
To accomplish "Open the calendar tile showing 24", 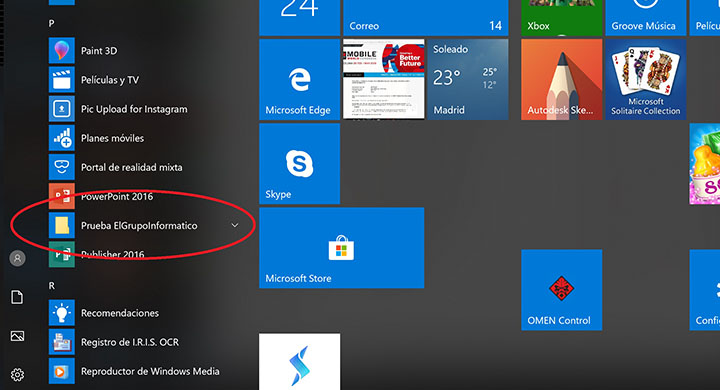I will [x=299, y=17].
